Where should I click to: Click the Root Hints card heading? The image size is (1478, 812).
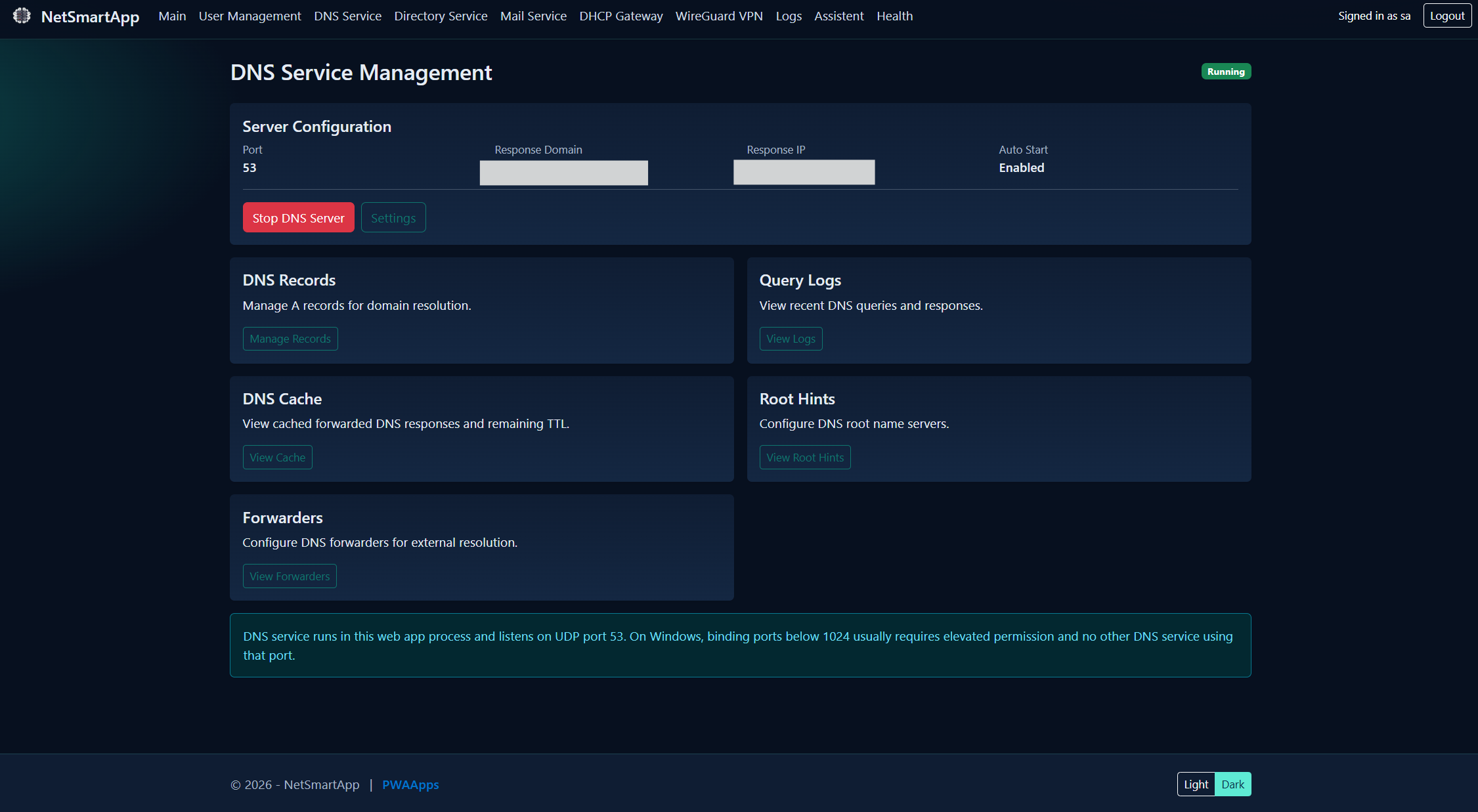797,399
